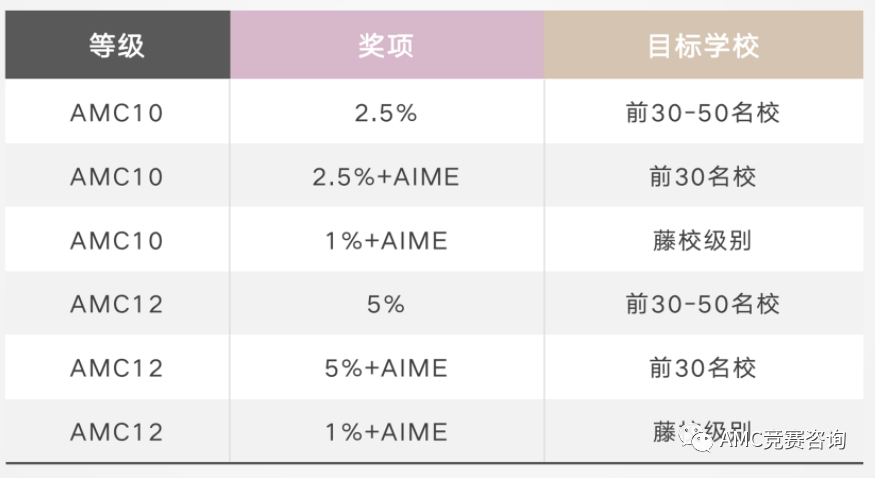The image size is (875, 478).
Task: Click the 目标学校 column header
Action: coord(703,45)
